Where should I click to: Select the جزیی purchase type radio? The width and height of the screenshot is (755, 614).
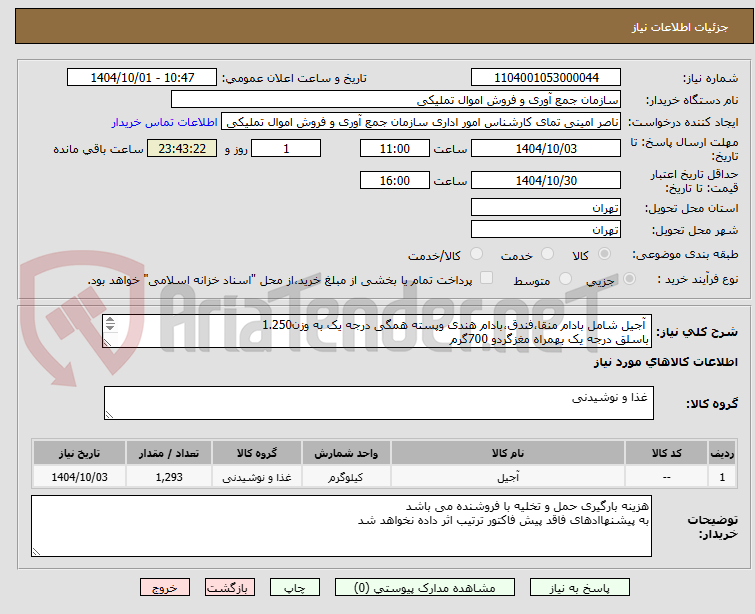(x=629, y=279)
